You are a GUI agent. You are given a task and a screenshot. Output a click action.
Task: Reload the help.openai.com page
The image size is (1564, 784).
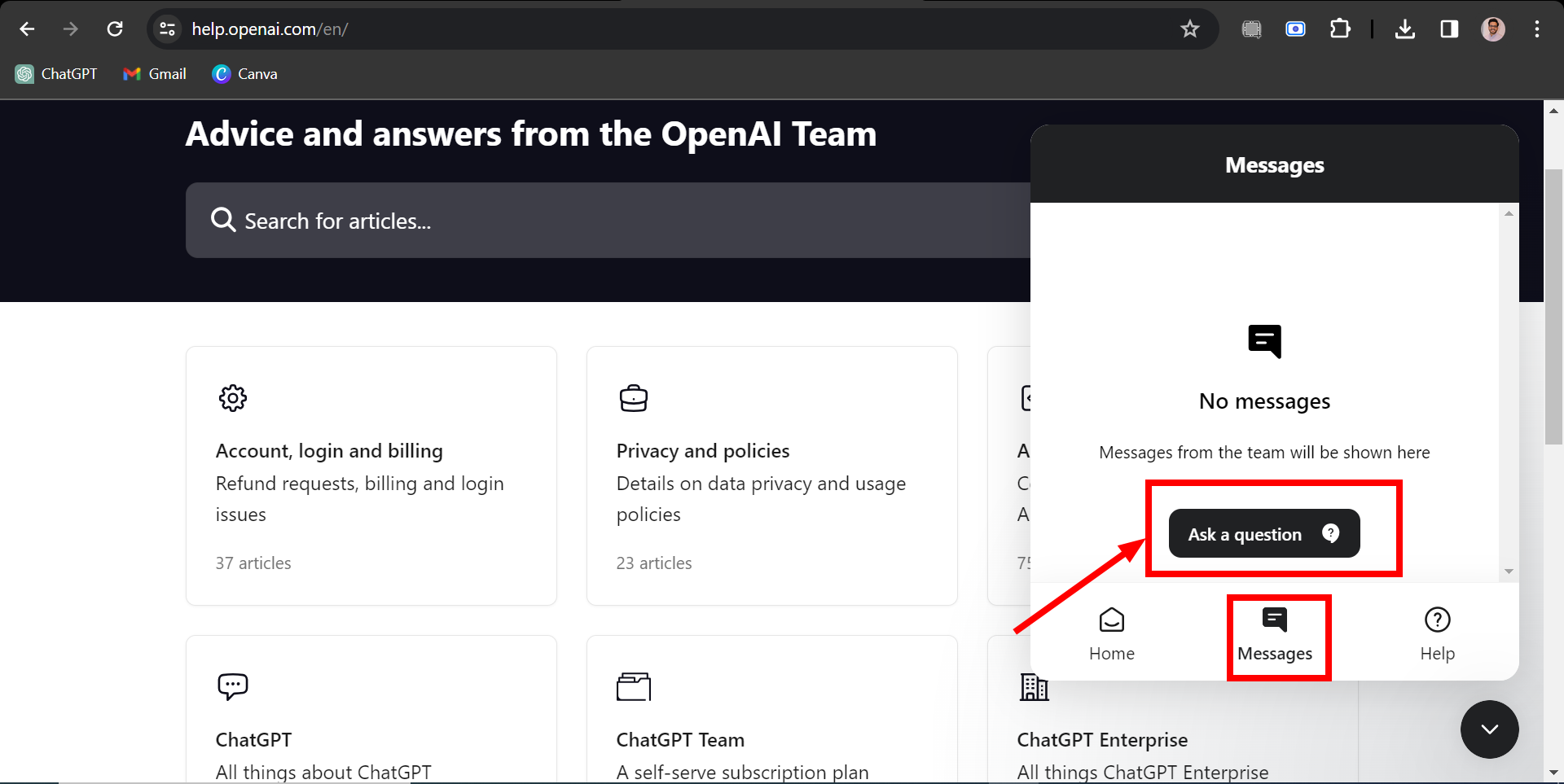coord(115,28)
